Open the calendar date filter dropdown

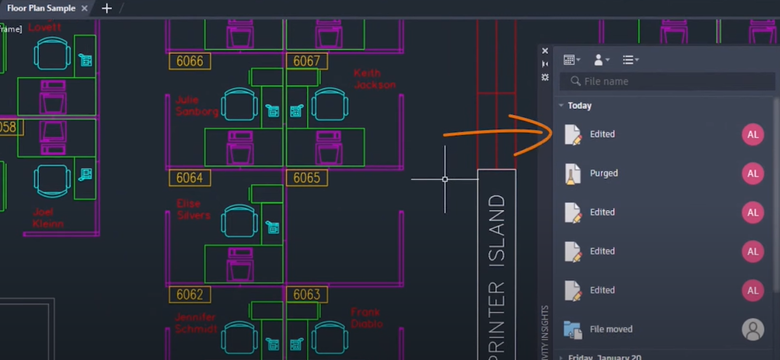pyautogui.click(x=572, y=60)
